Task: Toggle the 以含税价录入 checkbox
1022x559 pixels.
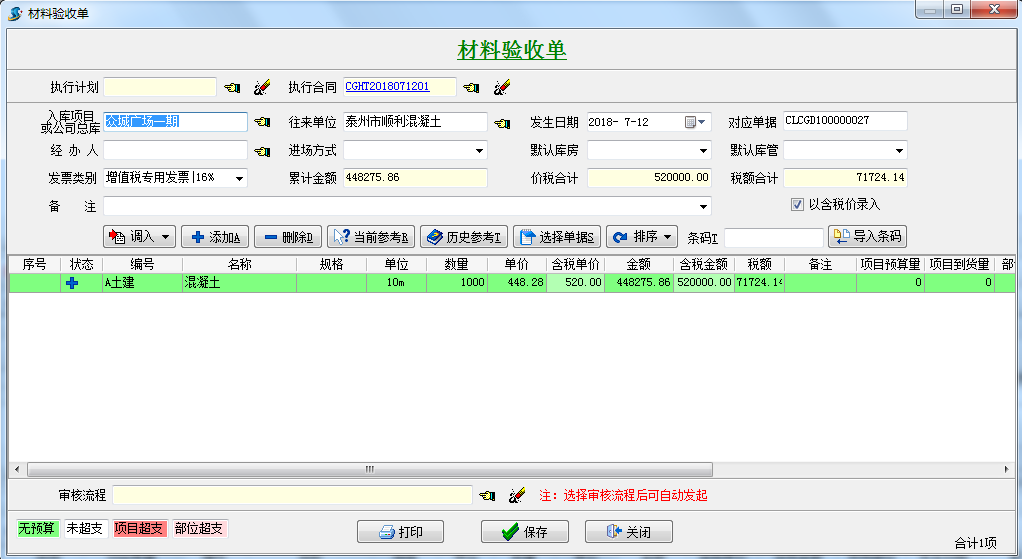Action: (x=797, y=204)
